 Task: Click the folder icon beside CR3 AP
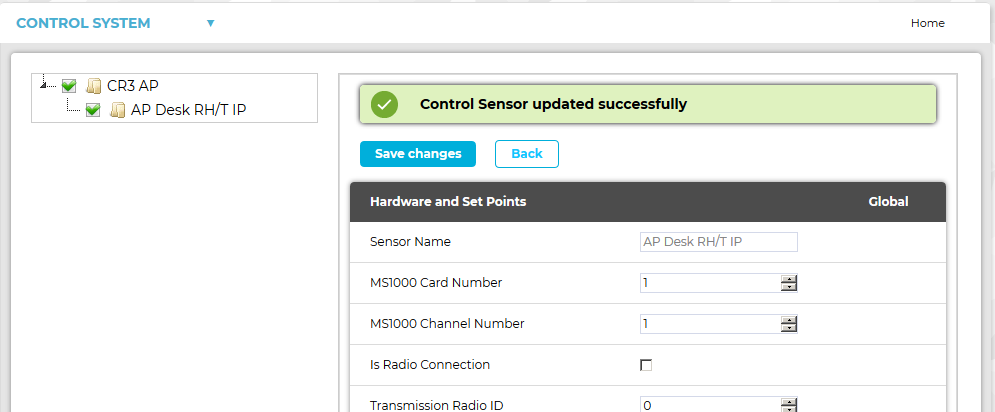(94, 86)
